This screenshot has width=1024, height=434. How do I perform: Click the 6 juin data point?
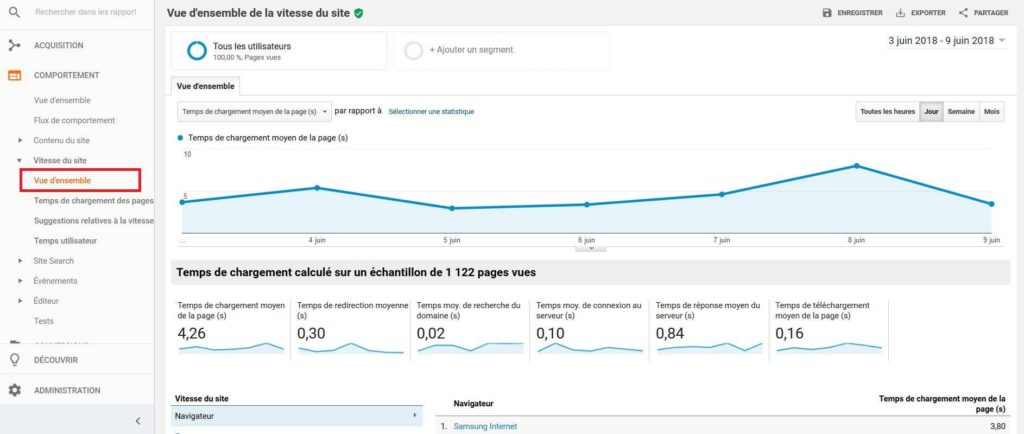click(586, 204)
